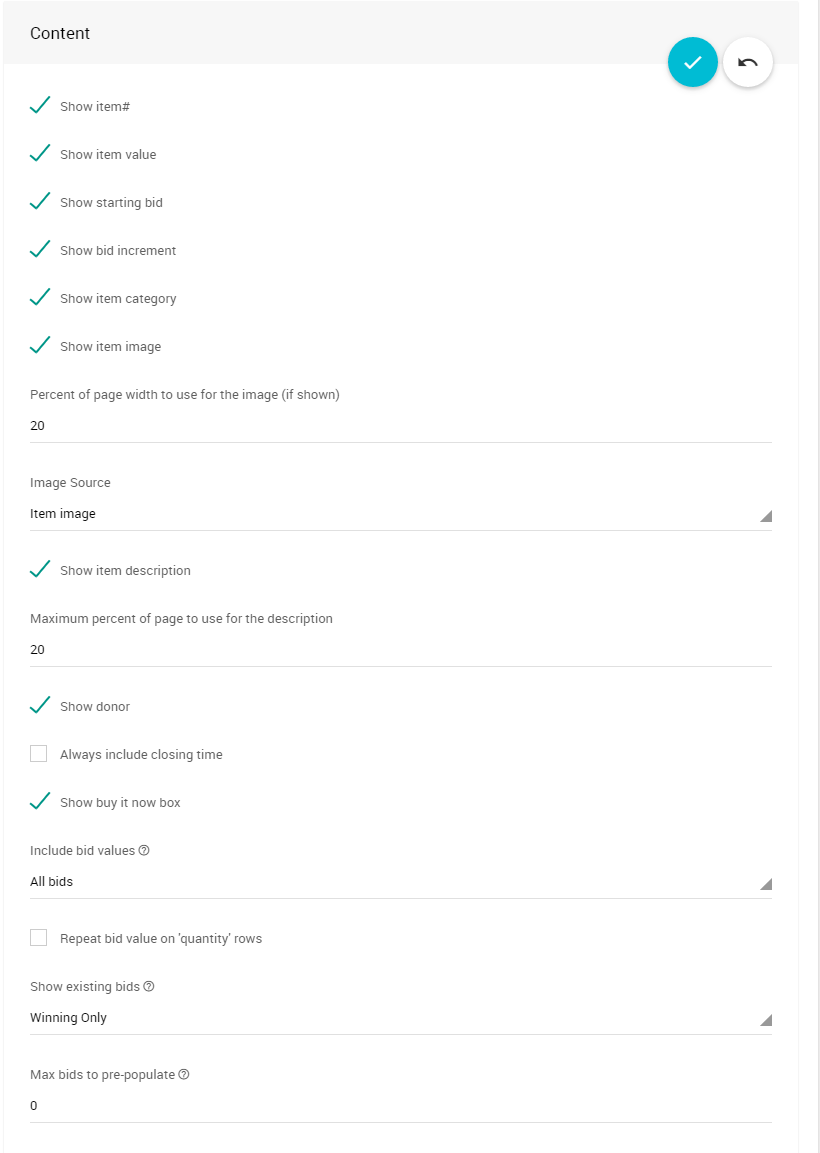
Task: Toggle the Show donor checkbox
Action: (39, 706)
